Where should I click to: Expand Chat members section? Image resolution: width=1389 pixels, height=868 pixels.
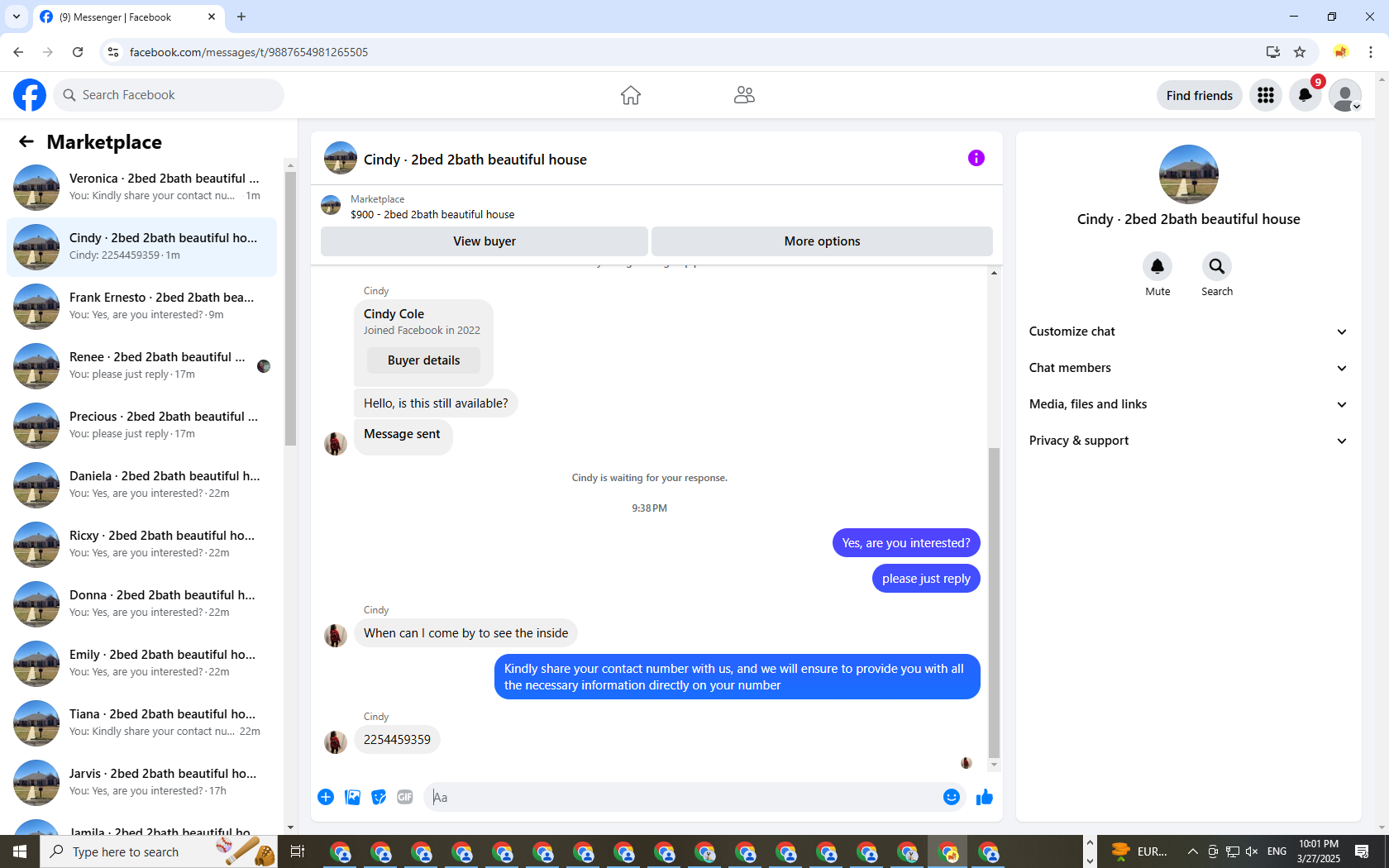pos(1189,368)
